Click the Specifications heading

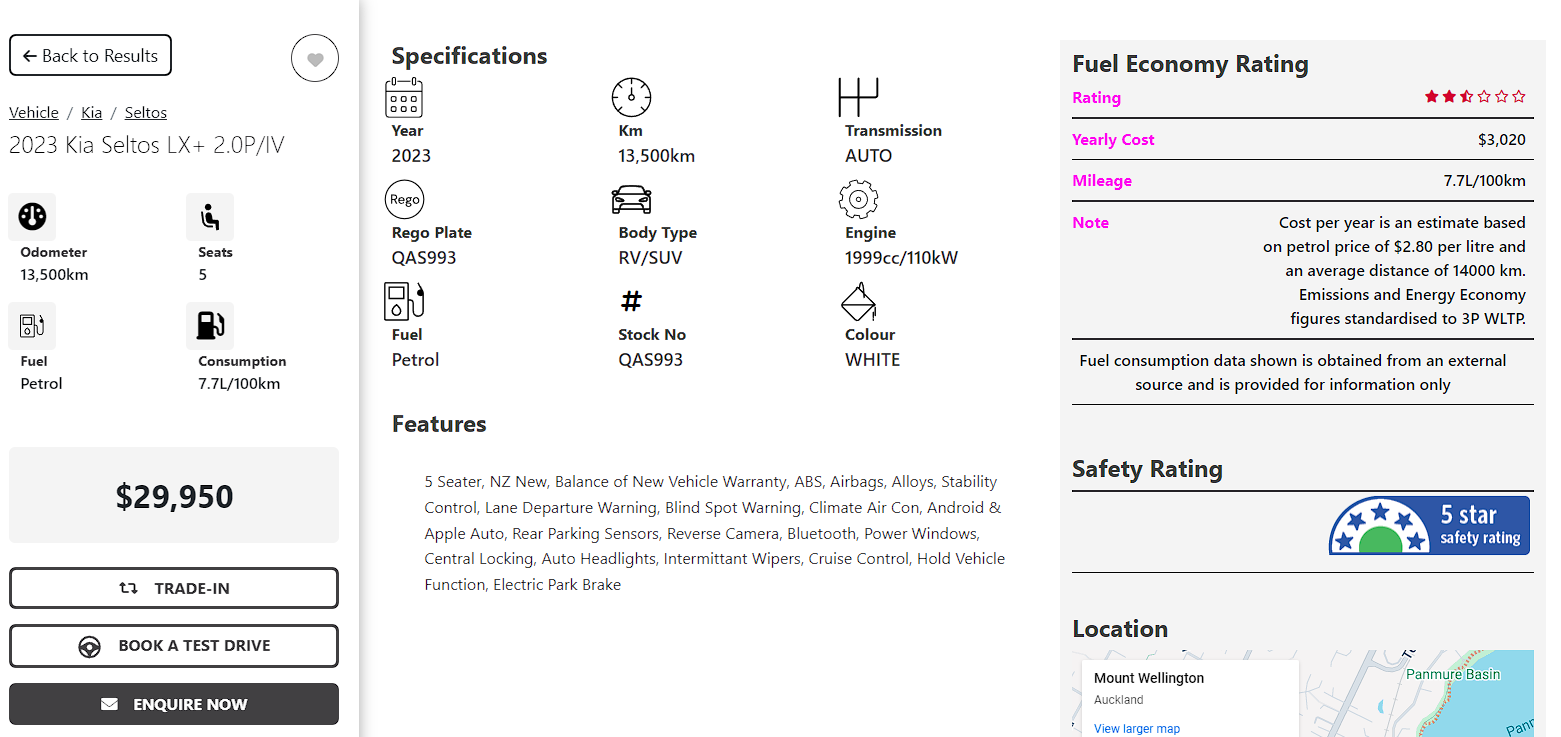469,56
